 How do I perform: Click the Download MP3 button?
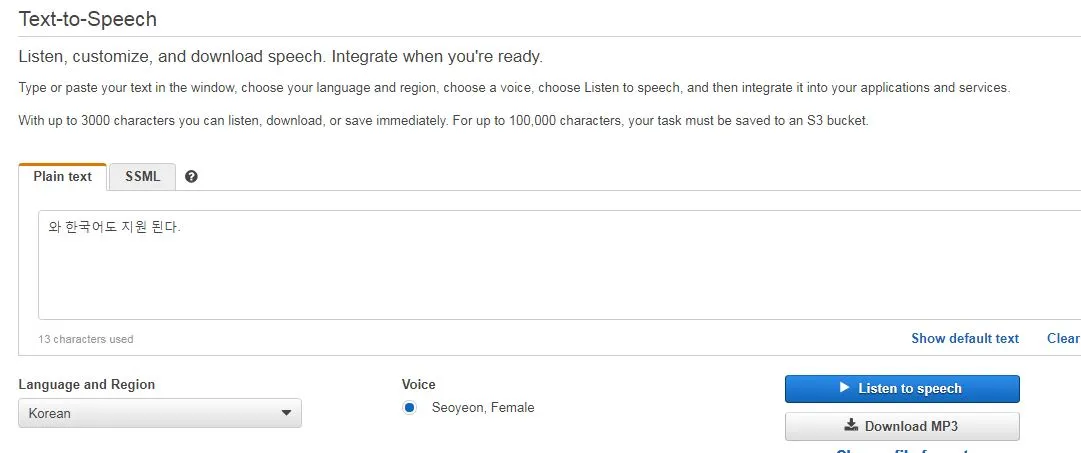point(902,426)
